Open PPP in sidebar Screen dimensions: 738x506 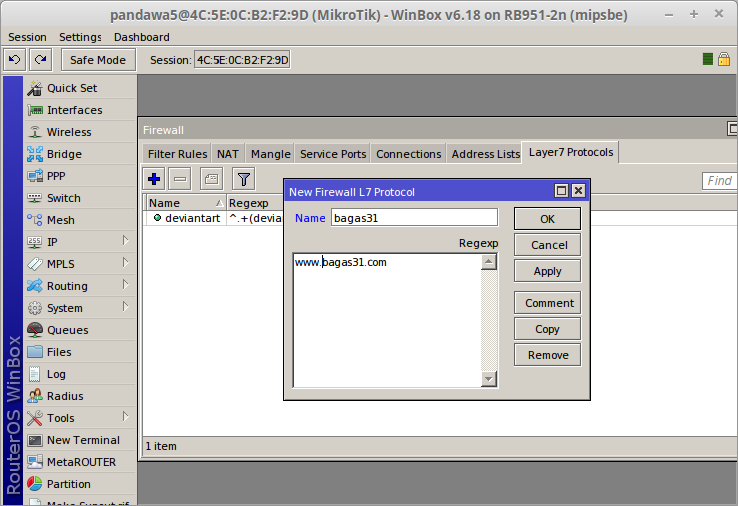[x=80, y=176]
